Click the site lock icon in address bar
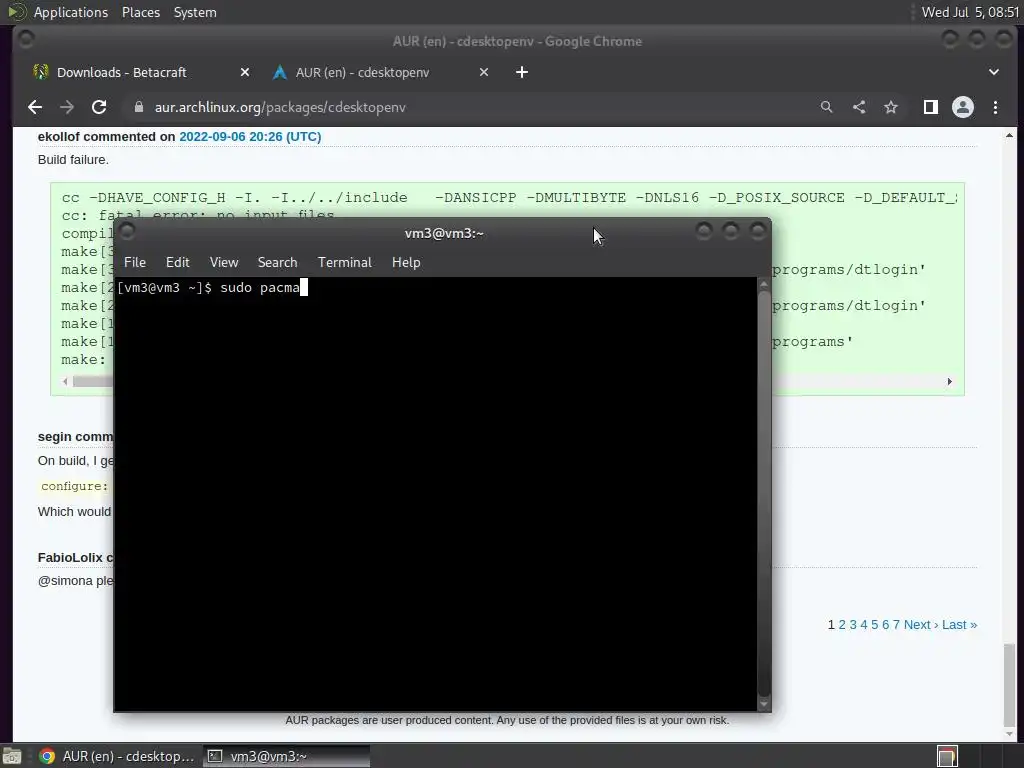The image size is (1024, 768). pos(138,107)
